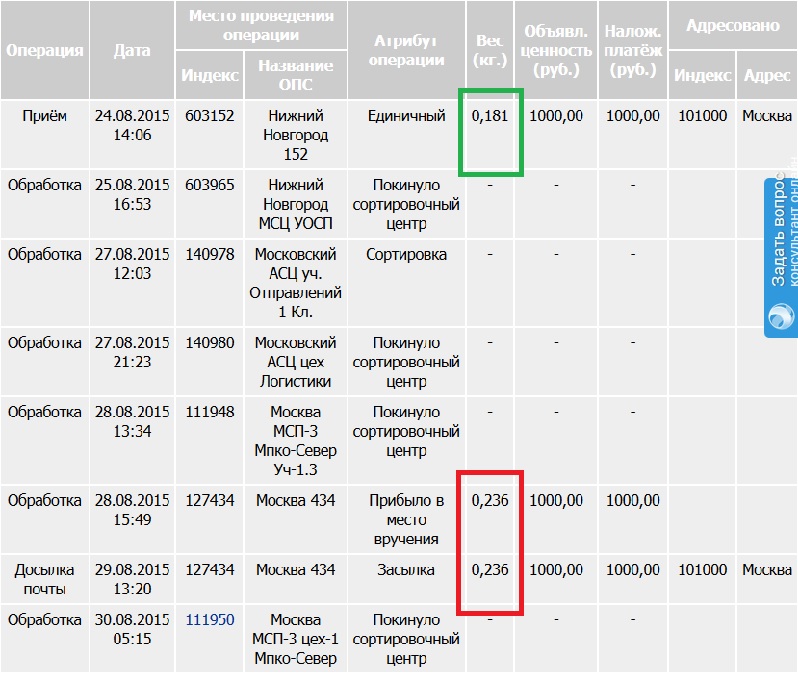Viewport: 798px width, 678px height.
Task: Select 'Москва' address in Досылка почты row
Action: [767, 570]
